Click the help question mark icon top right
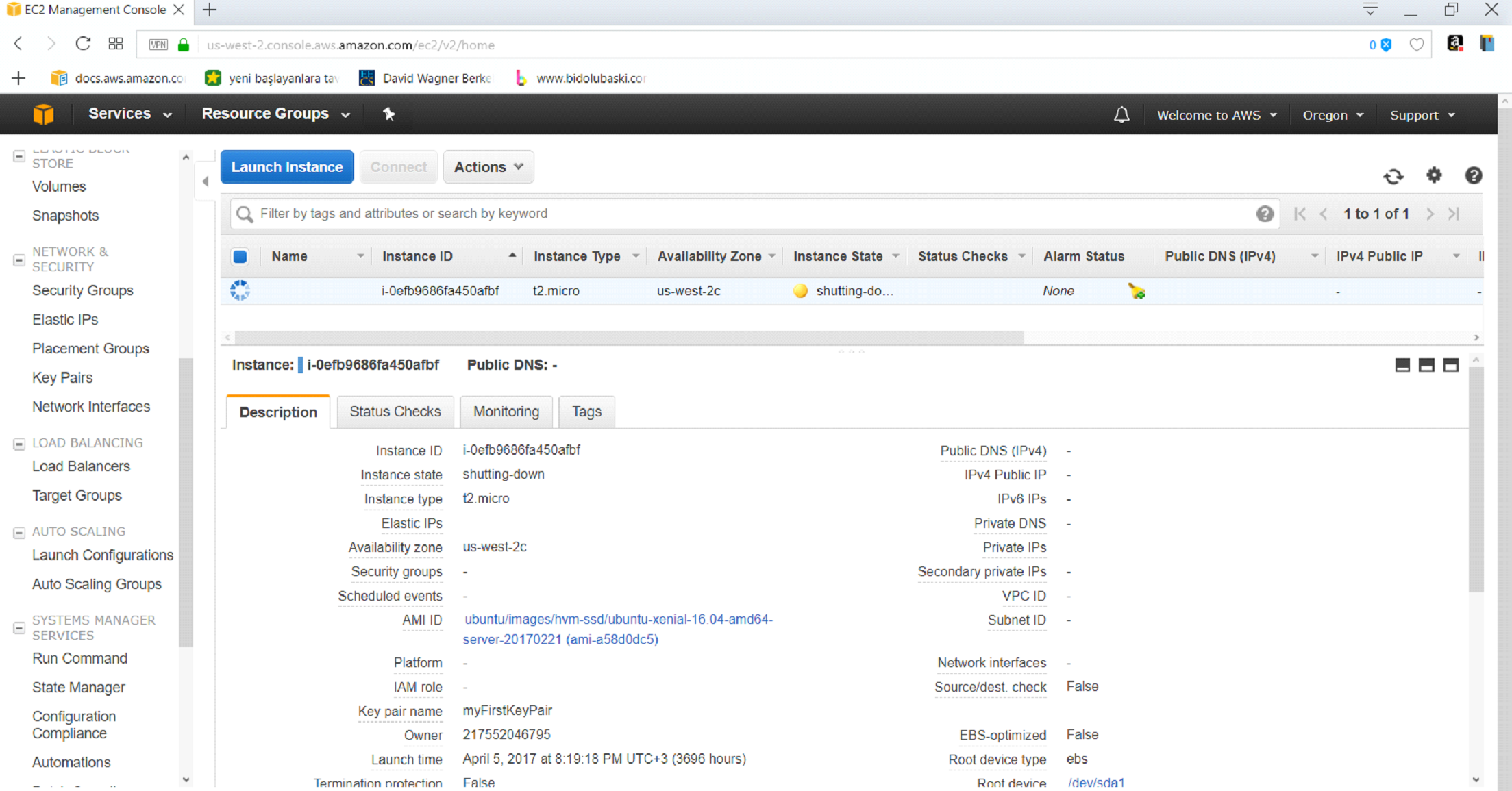This screenshot has width=1512, height=791. [1474, 175]
